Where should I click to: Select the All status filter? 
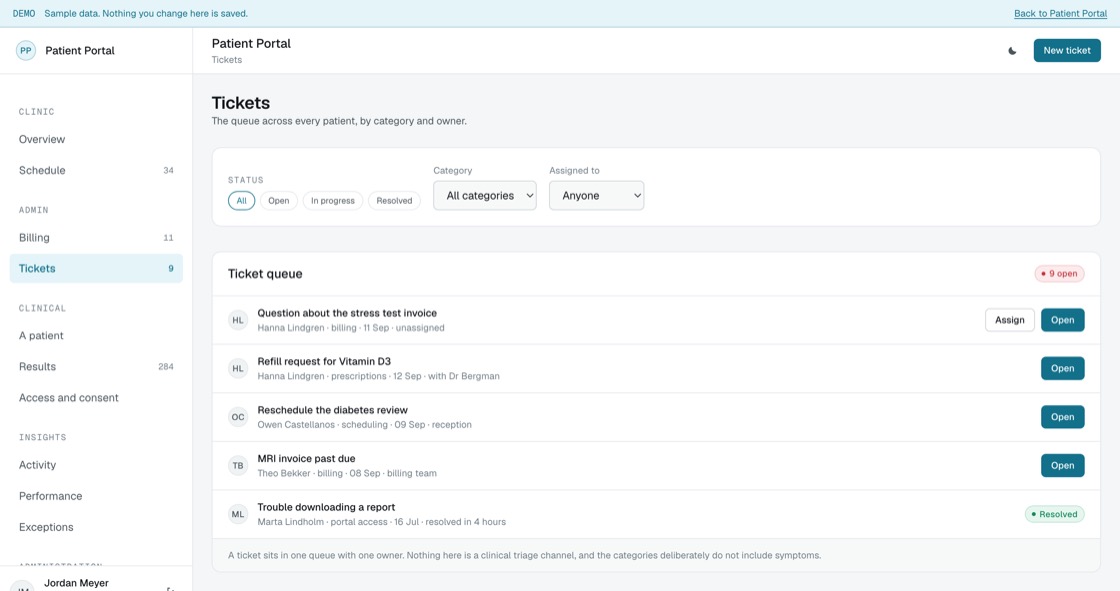[241, 201]
